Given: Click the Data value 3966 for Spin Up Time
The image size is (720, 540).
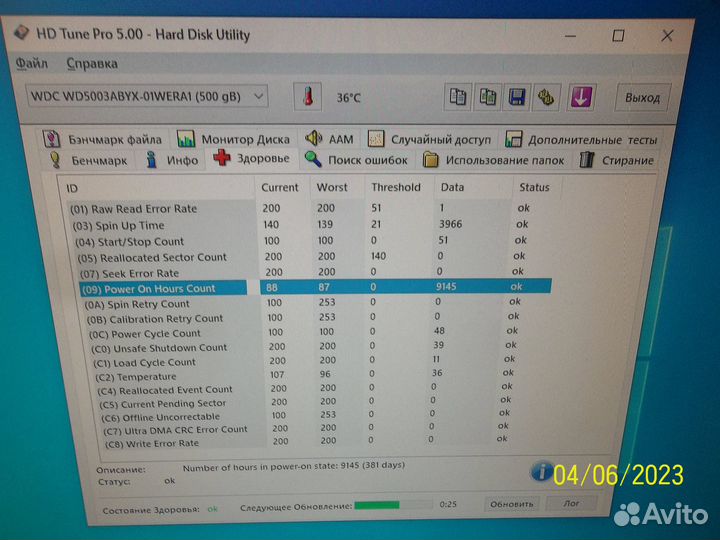Looking at the screenshot, I should click(x=450, y=224).
